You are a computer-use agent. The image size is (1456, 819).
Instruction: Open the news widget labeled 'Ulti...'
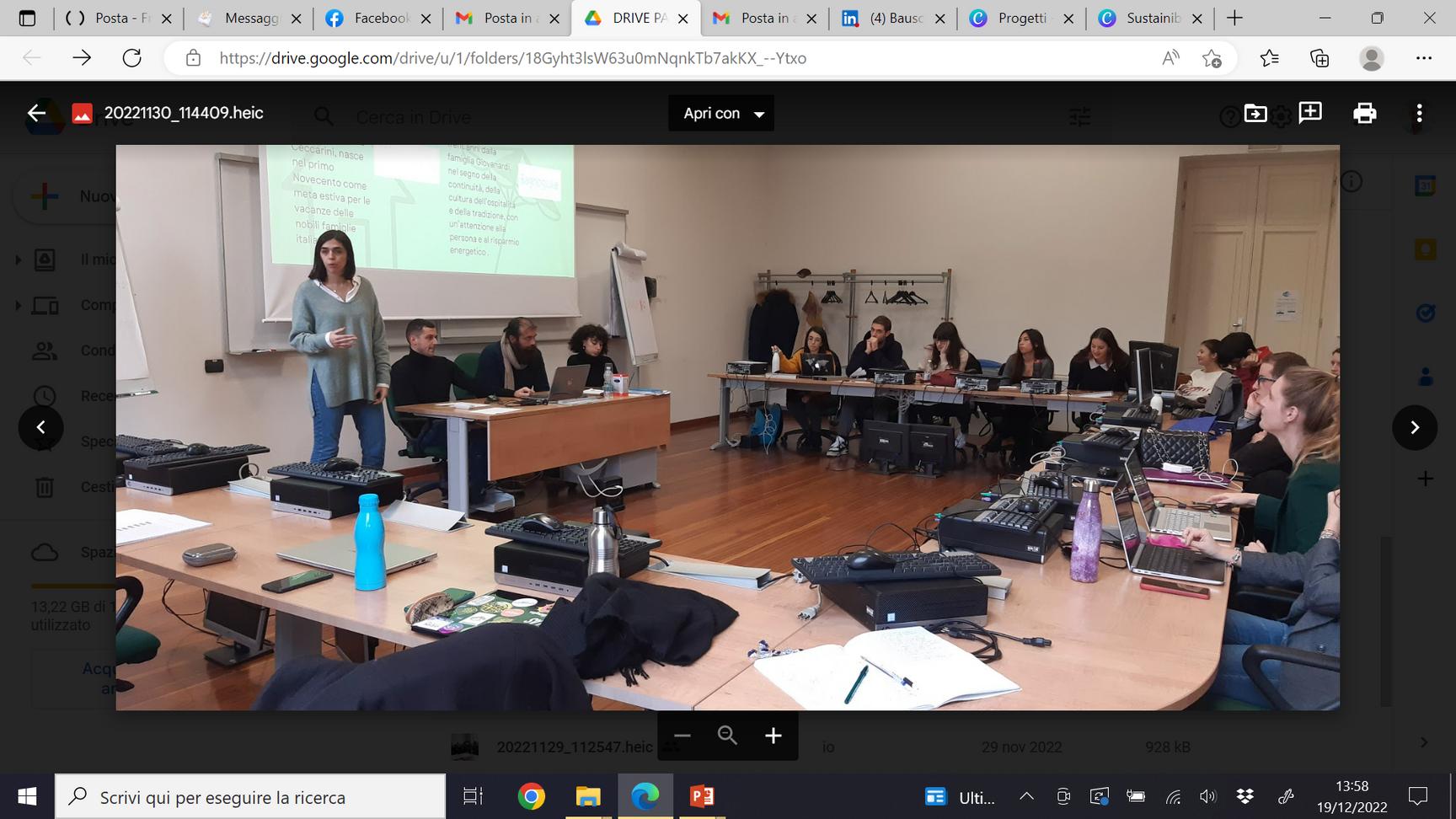coord(961,797)
